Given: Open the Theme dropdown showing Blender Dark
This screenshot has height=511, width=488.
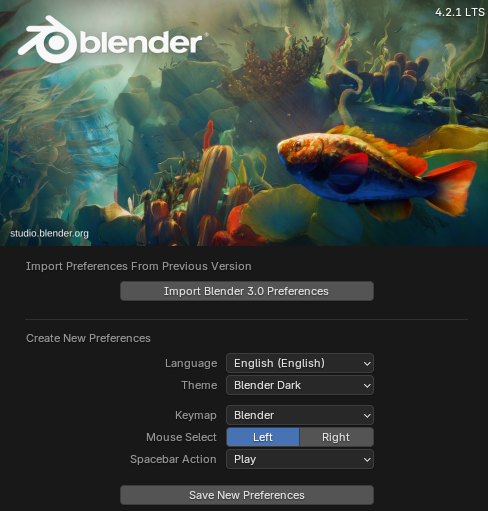Looking at the screenshot, I should [300, 385].
